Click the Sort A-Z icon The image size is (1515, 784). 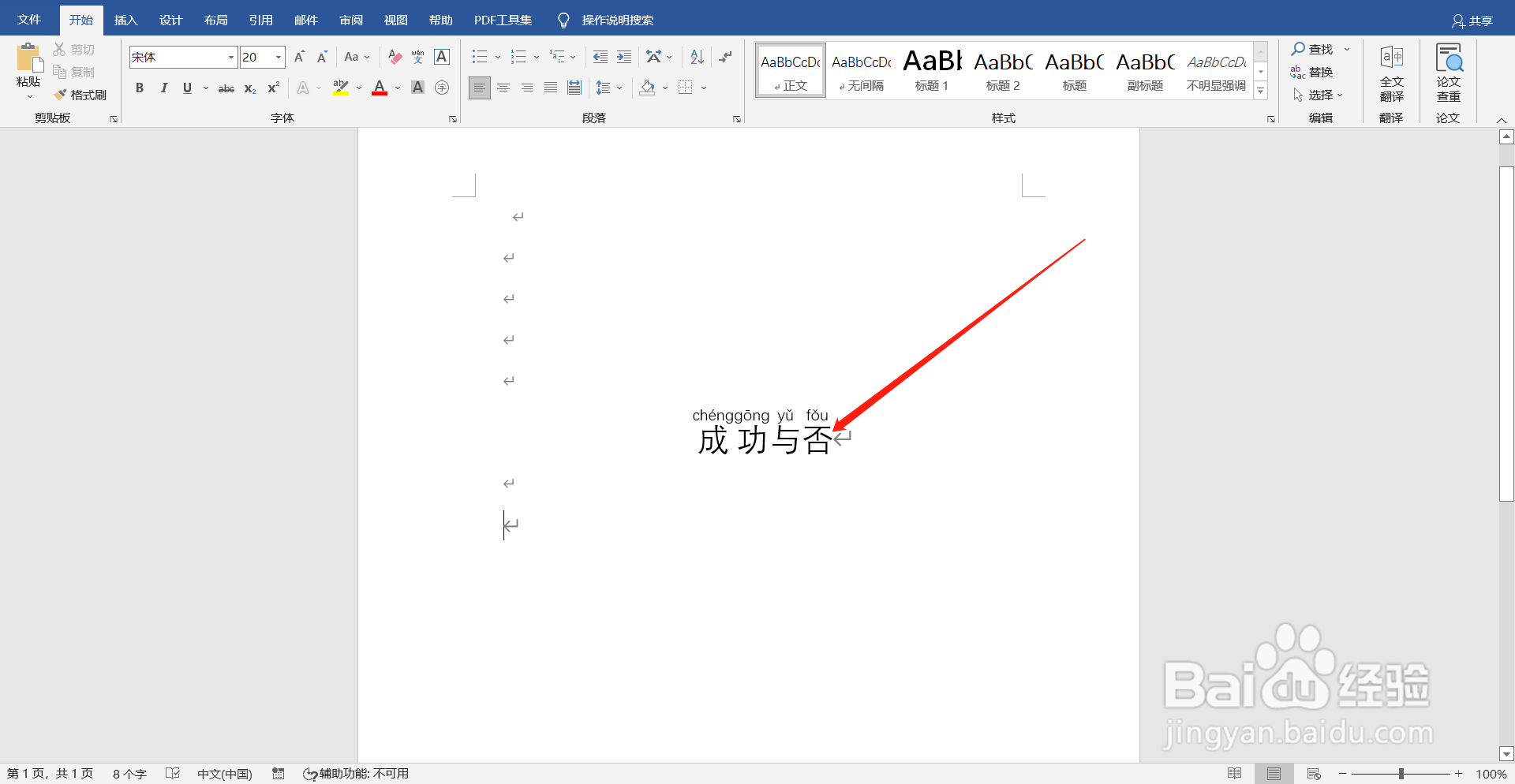[x=697, y=57]
